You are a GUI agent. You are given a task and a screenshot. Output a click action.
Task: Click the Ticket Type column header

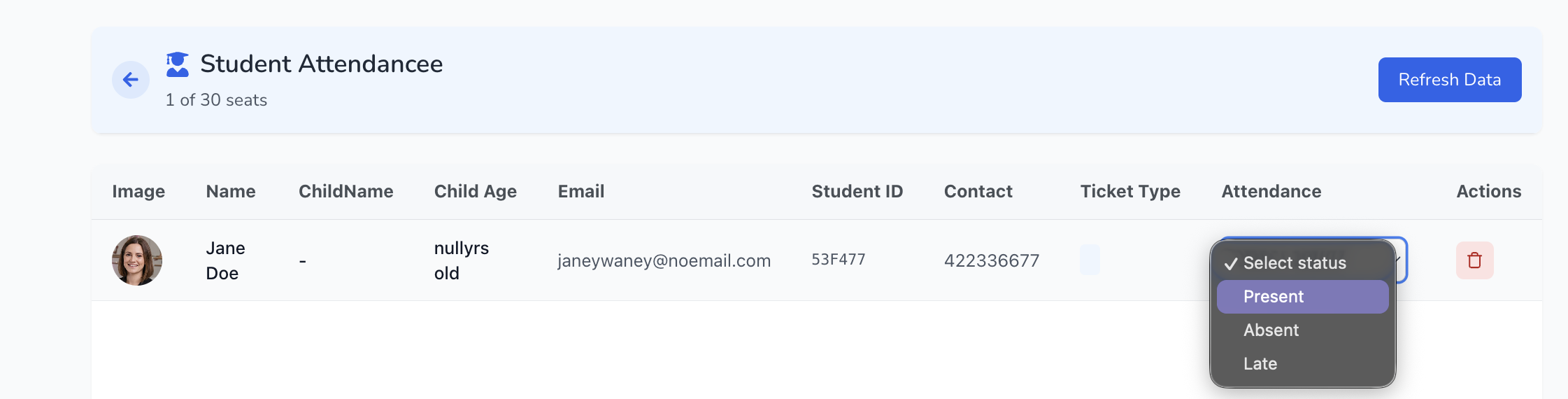point(1130,192)
